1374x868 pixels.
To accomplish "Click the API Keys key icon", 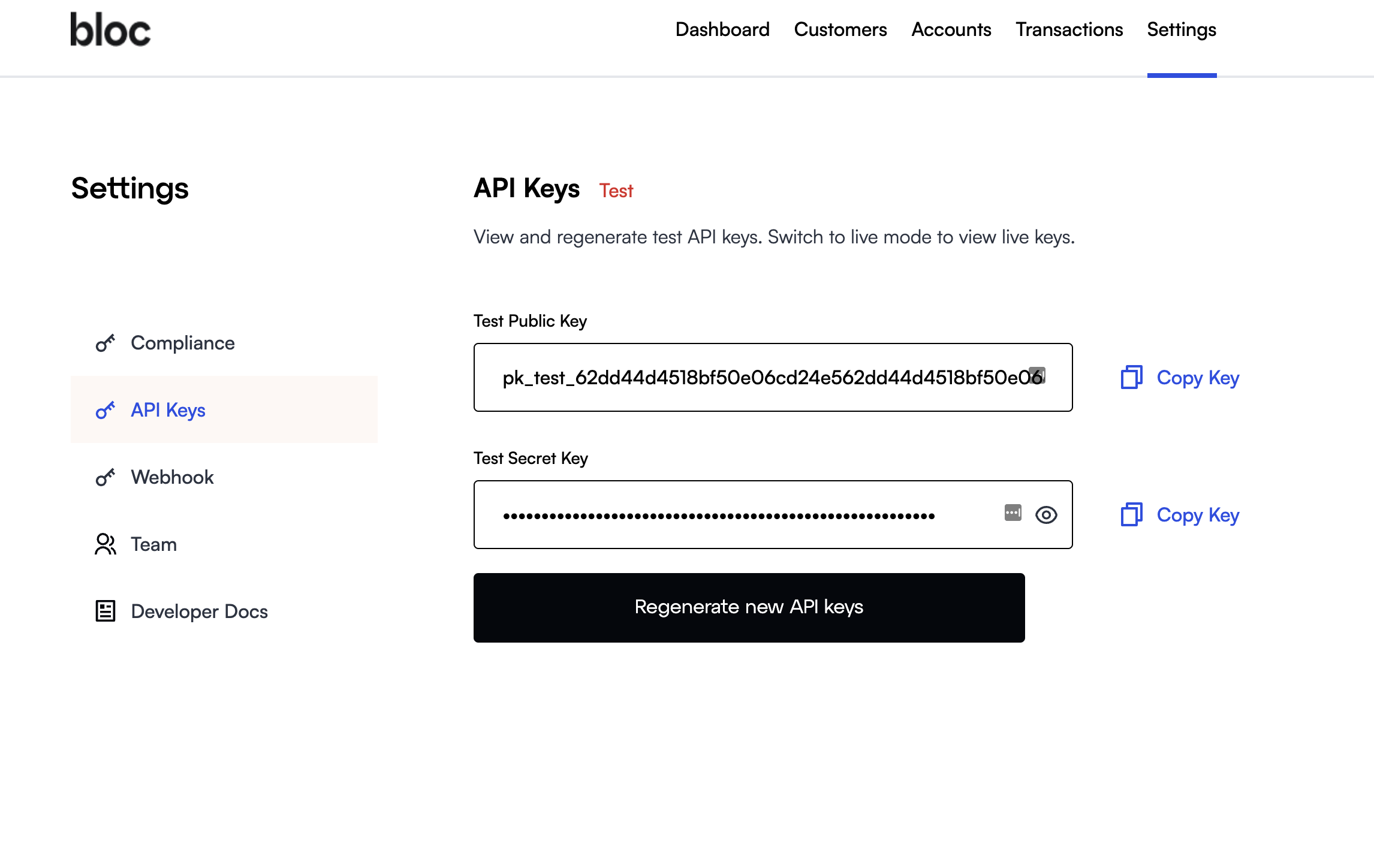I will [106, 410].
